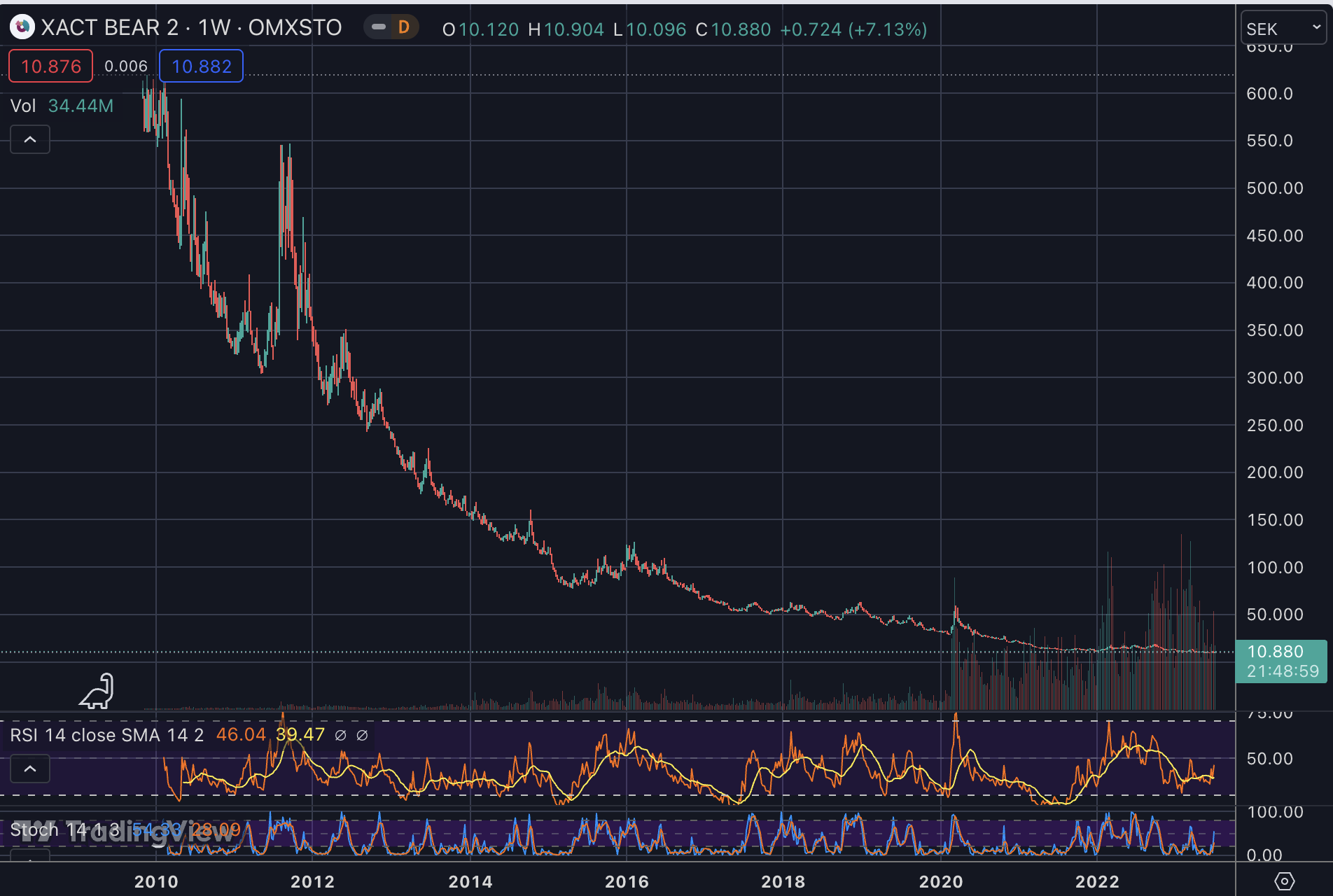The image size is (1333, 896).
Task: Toggle the market status pill beside the D
Action: [379, 27]
